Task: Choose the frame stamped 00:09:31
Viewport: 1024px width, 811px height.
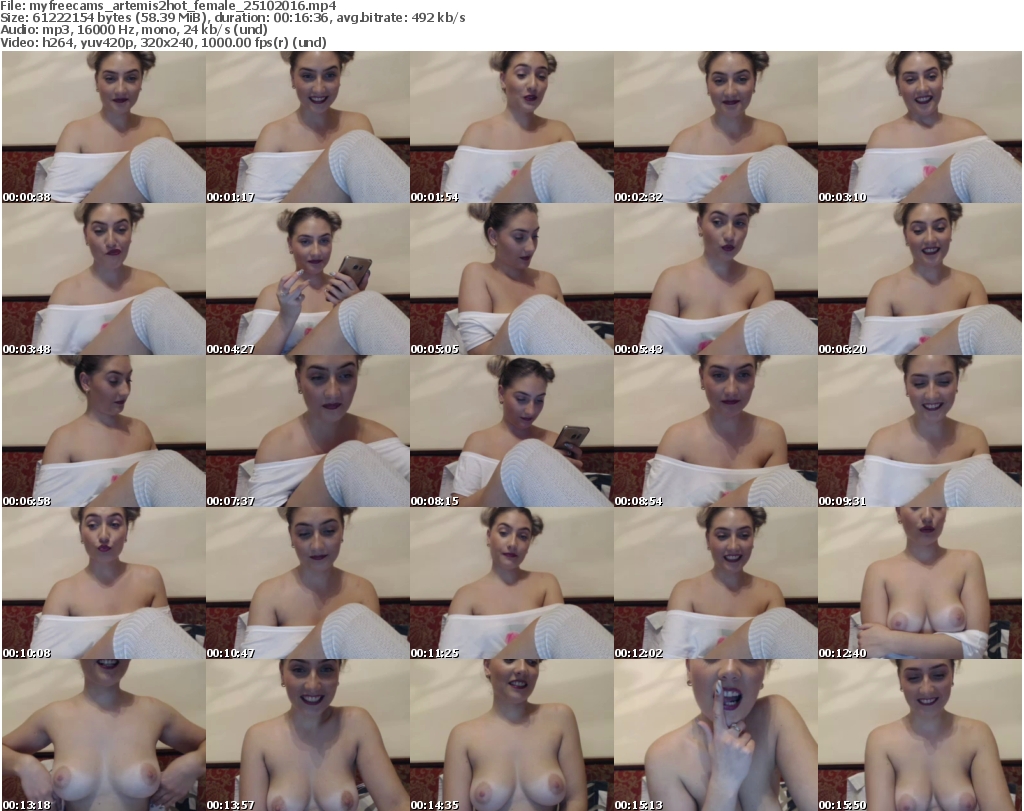Action: [920, 431]
